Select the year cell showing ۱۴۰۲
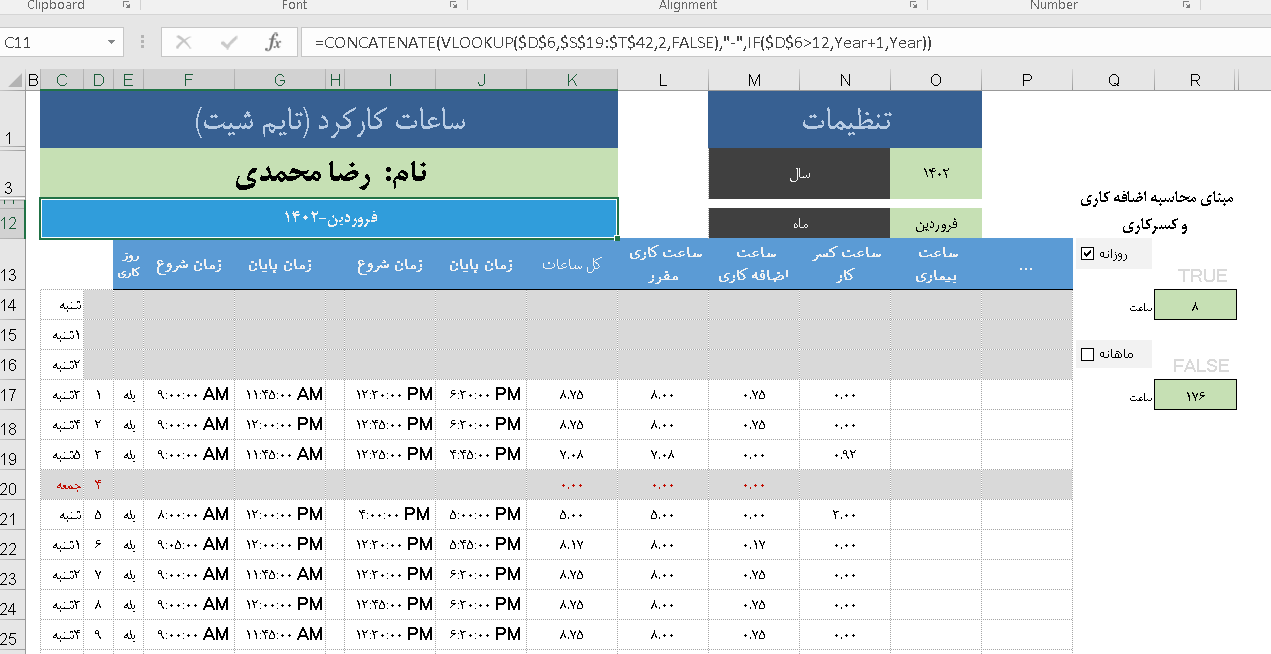This screenshot has height=654, width=1271. click(935, 172)
